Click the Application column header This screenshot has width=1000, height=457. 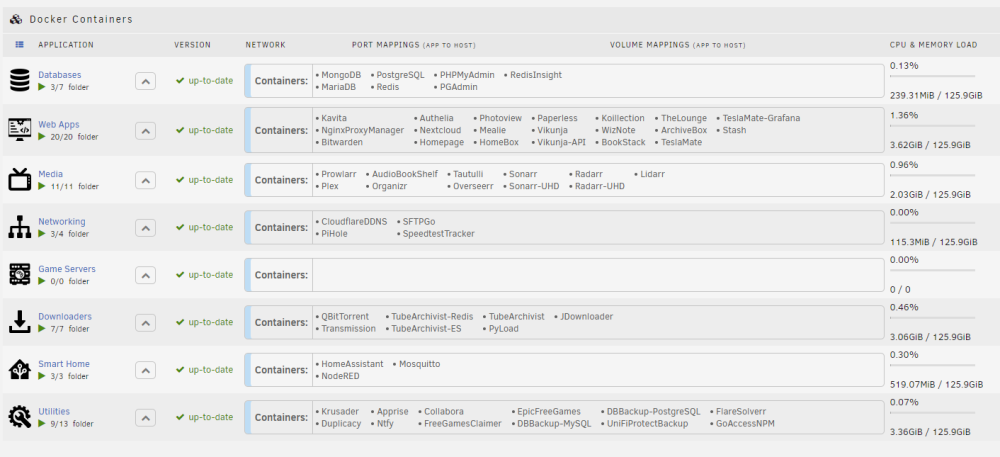pyautogui.click(x=66, y=45)
